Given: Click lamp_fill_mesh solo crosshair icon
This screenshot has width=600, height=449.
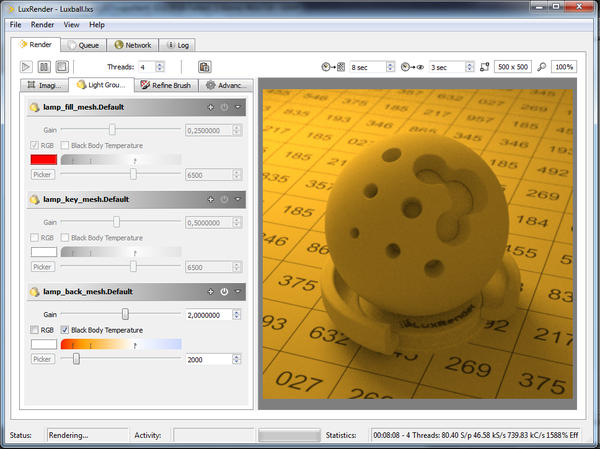Looking at the screenshot, I should [210, 108].
